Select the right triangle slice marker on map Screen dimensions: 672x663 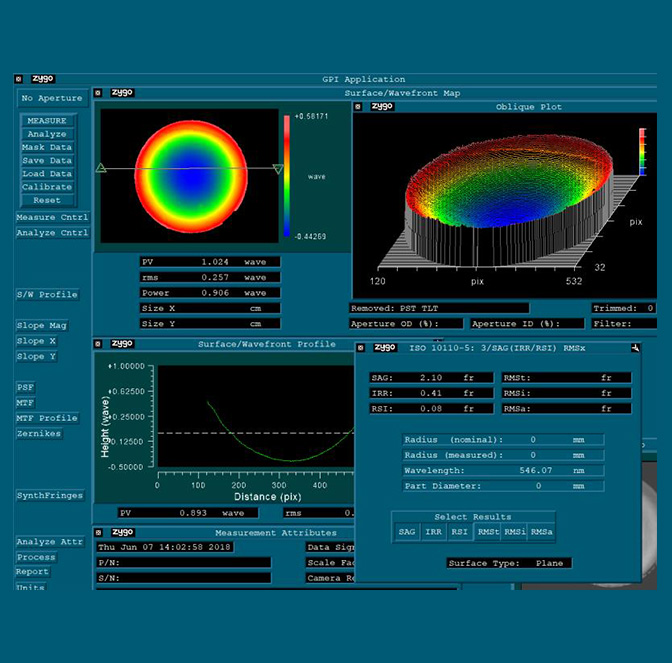click(x=278, y=169)
